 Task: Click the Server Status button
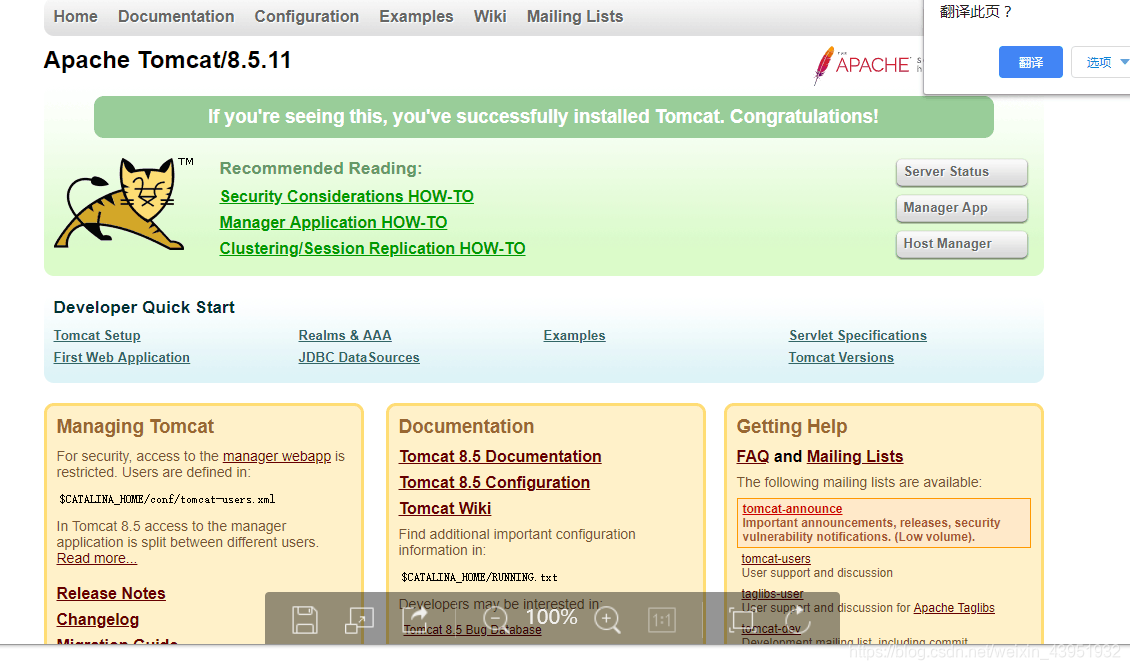pyautogui.click(x=961, y=171)
